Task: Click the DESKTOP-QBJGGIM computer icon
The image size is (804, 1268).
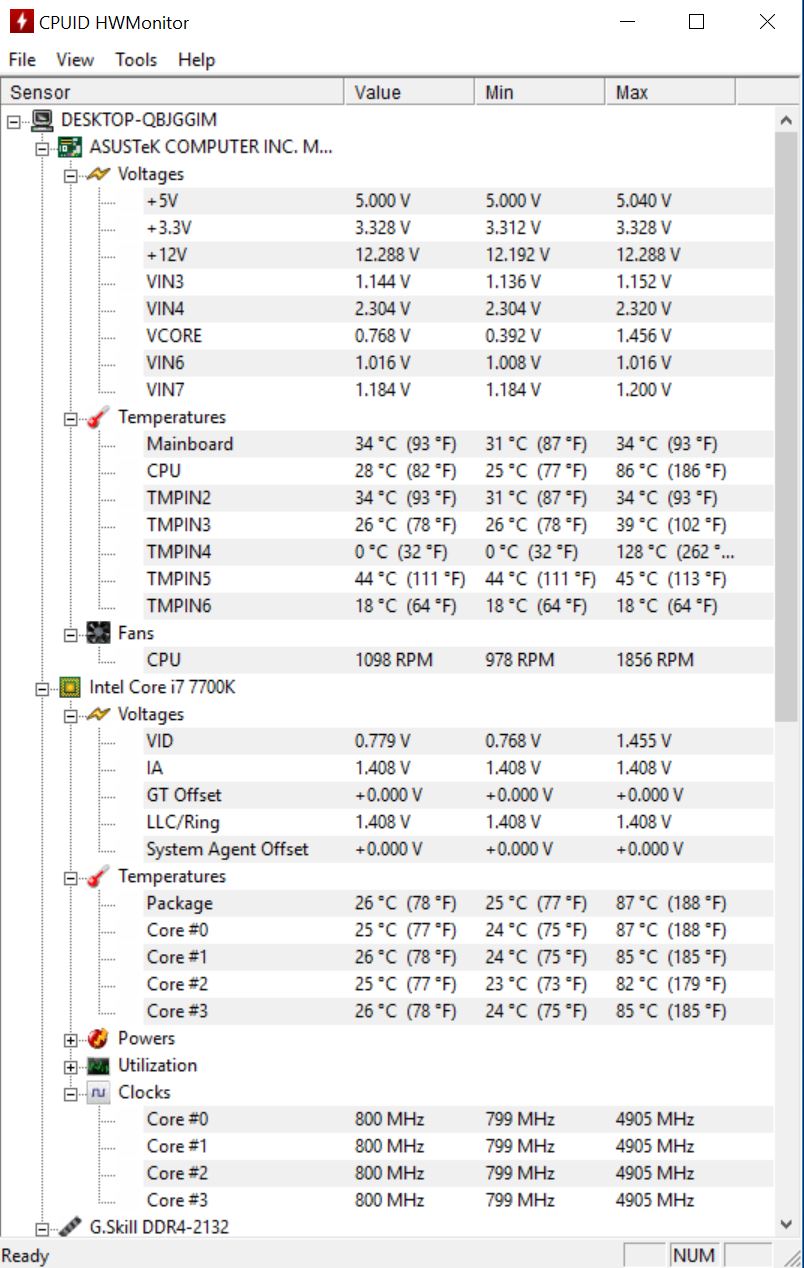Action: tap(42, 120)
